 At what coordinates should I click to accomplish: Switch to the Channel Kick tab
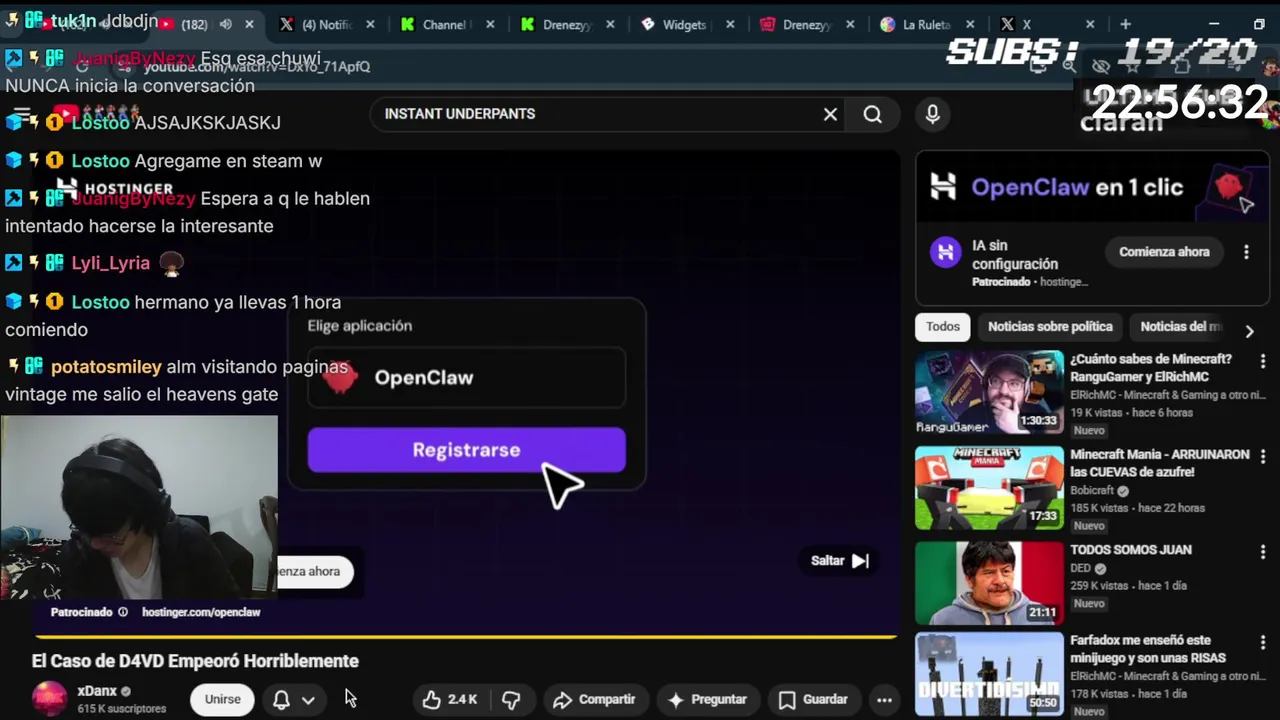point(445,24)
